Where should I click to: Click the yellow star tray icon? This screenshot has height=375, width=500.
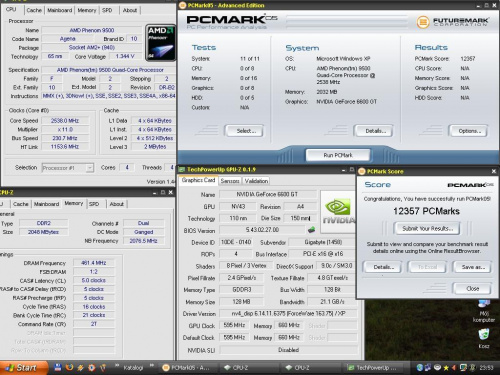click(x=446, y=368)
